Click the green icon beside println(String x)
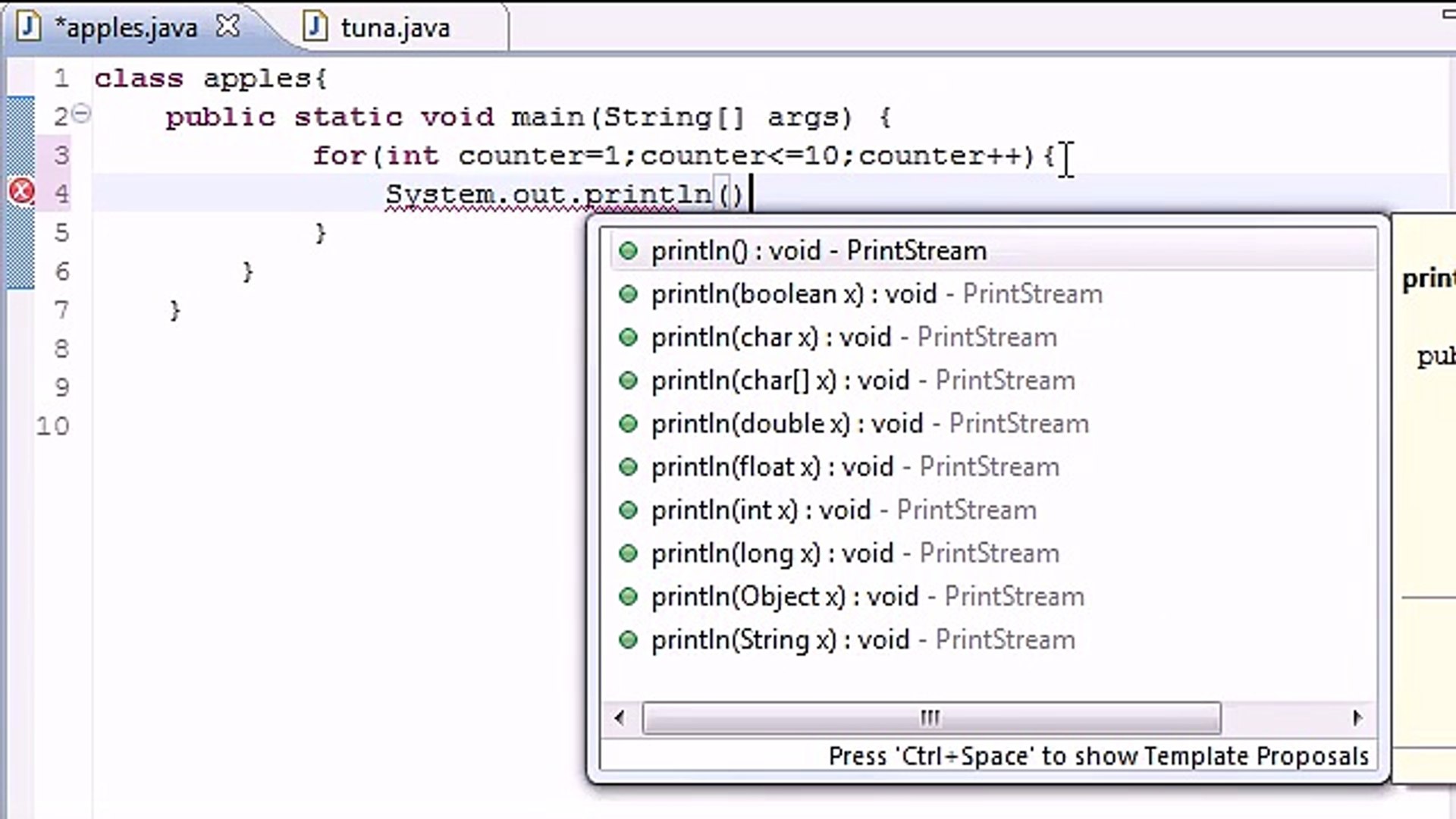Screen dimensions: 1456x819 coord(629,639)
